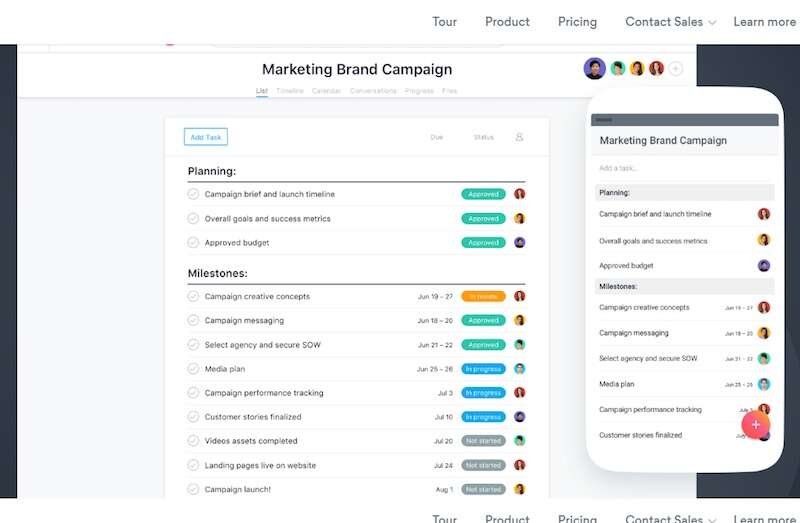Tap the red floating plus button
800x523 pixels.
[756, 424]
